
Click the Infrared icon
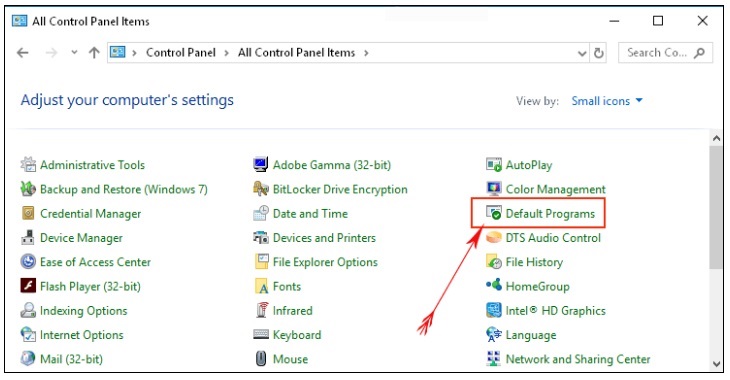[262, 310]
